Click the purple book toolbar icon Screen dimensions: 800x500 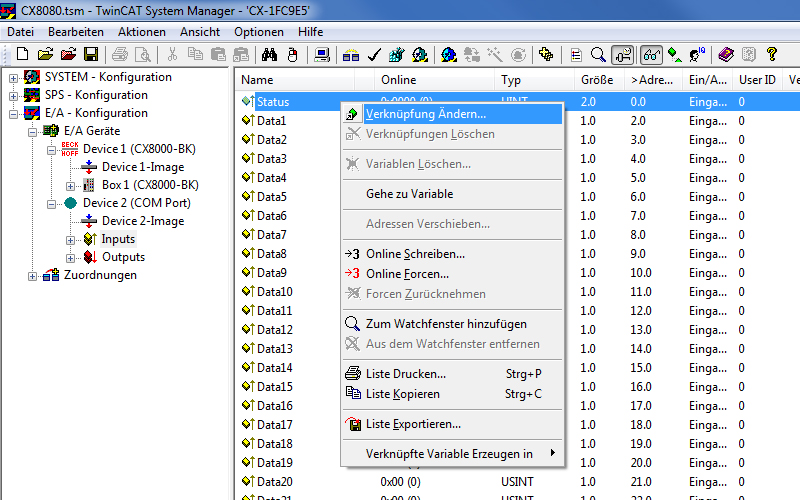(726, 54)
